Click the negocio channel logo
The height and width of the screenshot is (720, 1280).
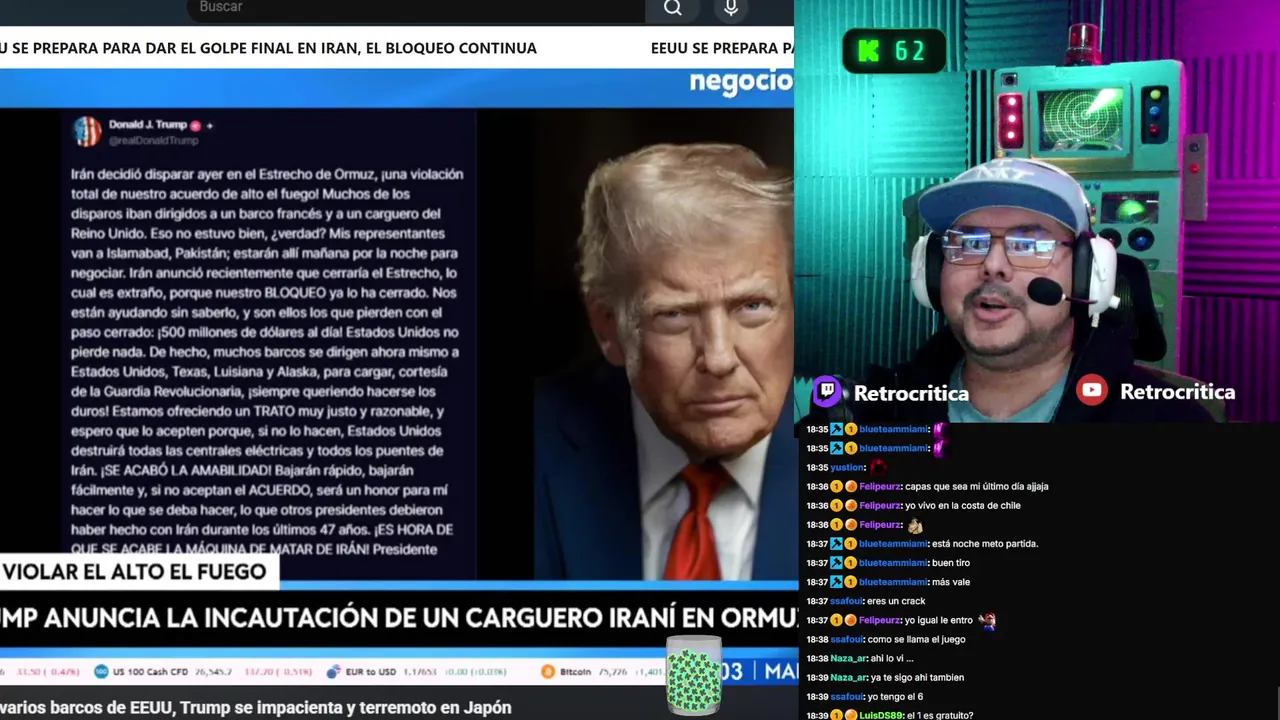click(741, 82)
